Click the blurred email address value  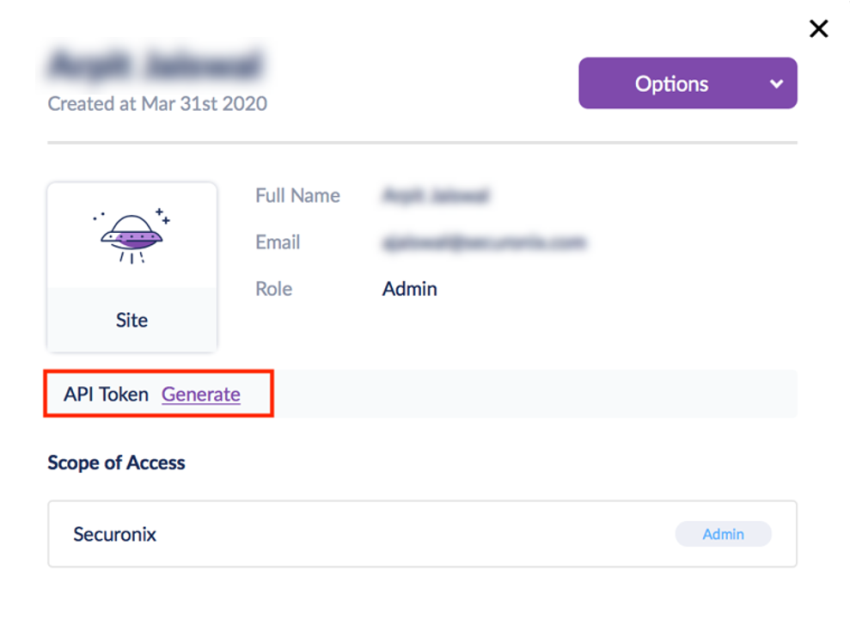pyautogui.click(x=484, y=242)
